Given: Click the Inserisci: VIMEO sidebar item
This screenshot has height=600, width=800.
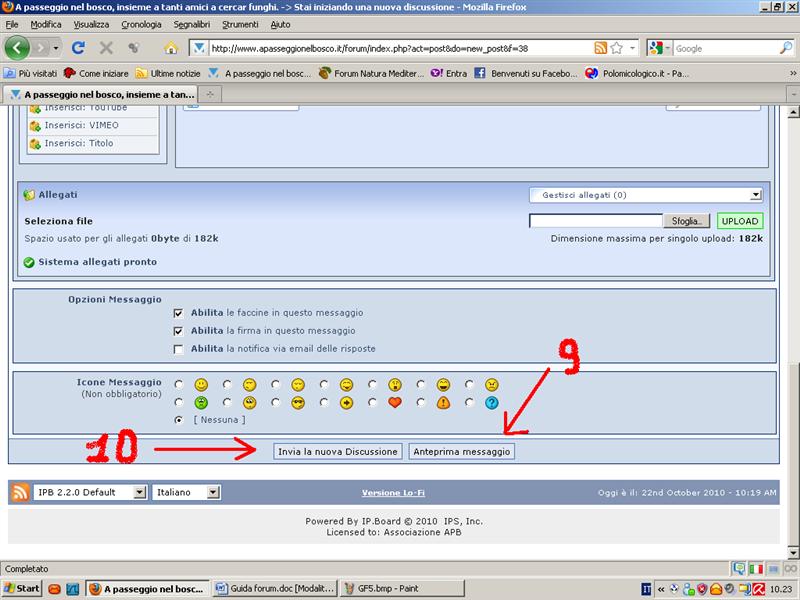Looking at the screenshot, I should click(81, 126).
